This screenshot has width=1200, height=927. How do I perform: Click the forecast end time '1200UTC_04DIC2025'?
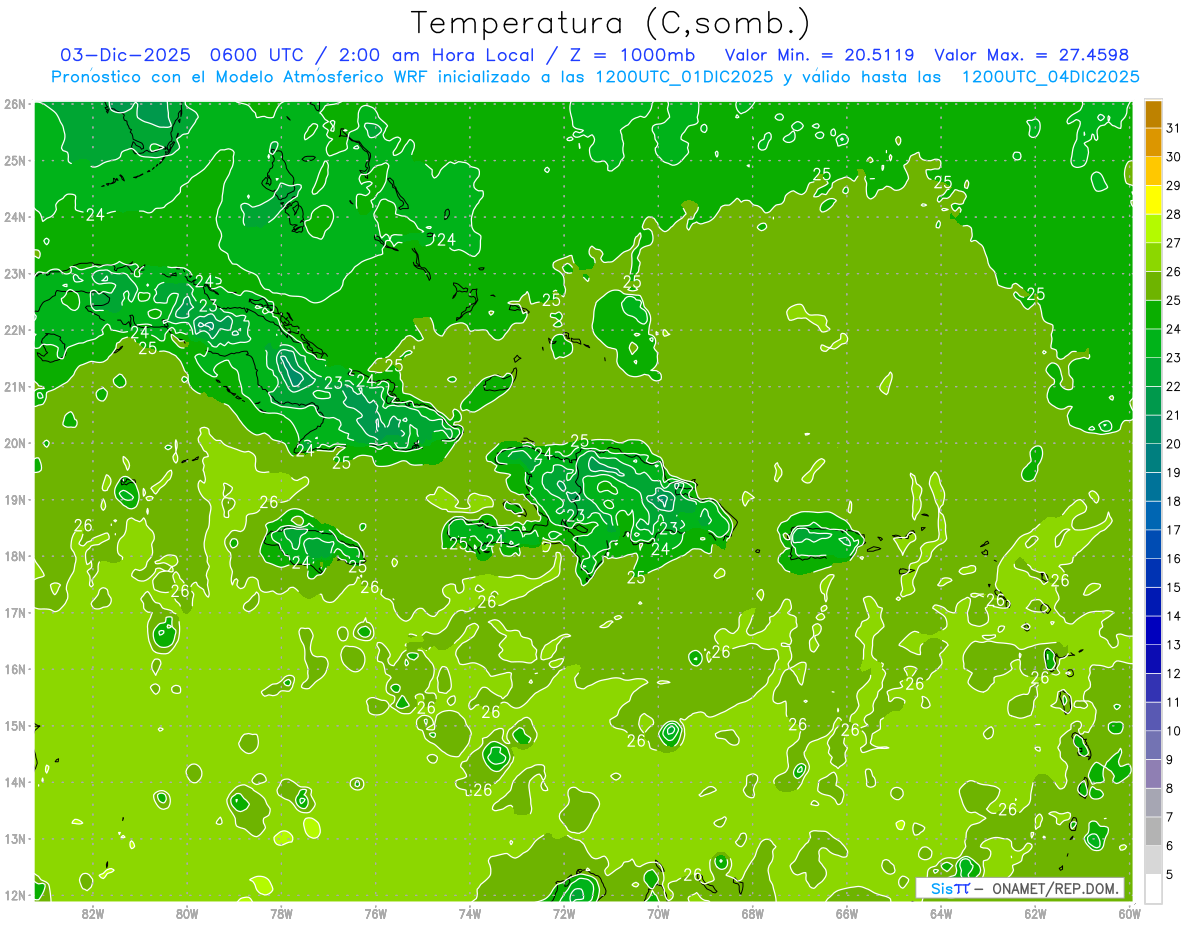tap(1050, 77)
